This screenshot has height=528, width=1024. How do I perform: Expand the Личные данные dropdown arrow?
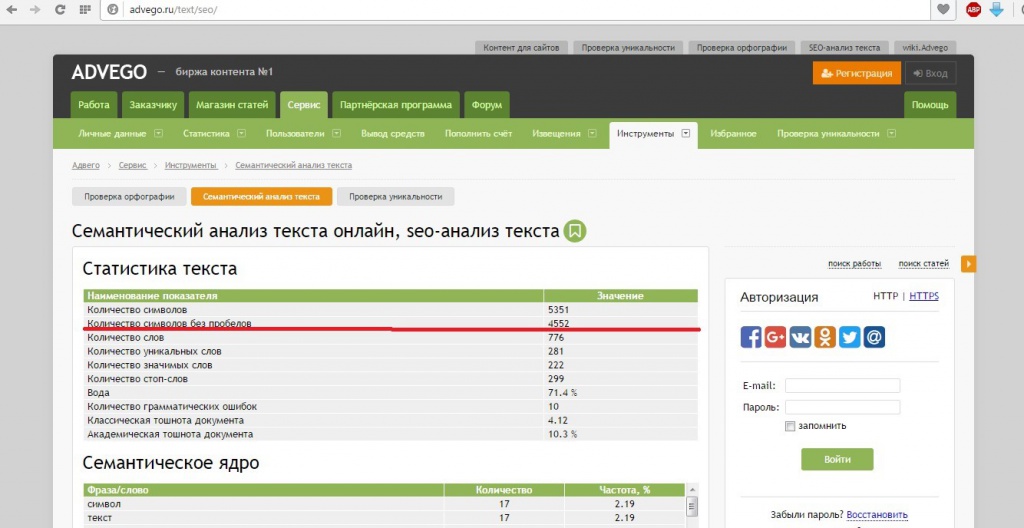(x=158, y=133)
